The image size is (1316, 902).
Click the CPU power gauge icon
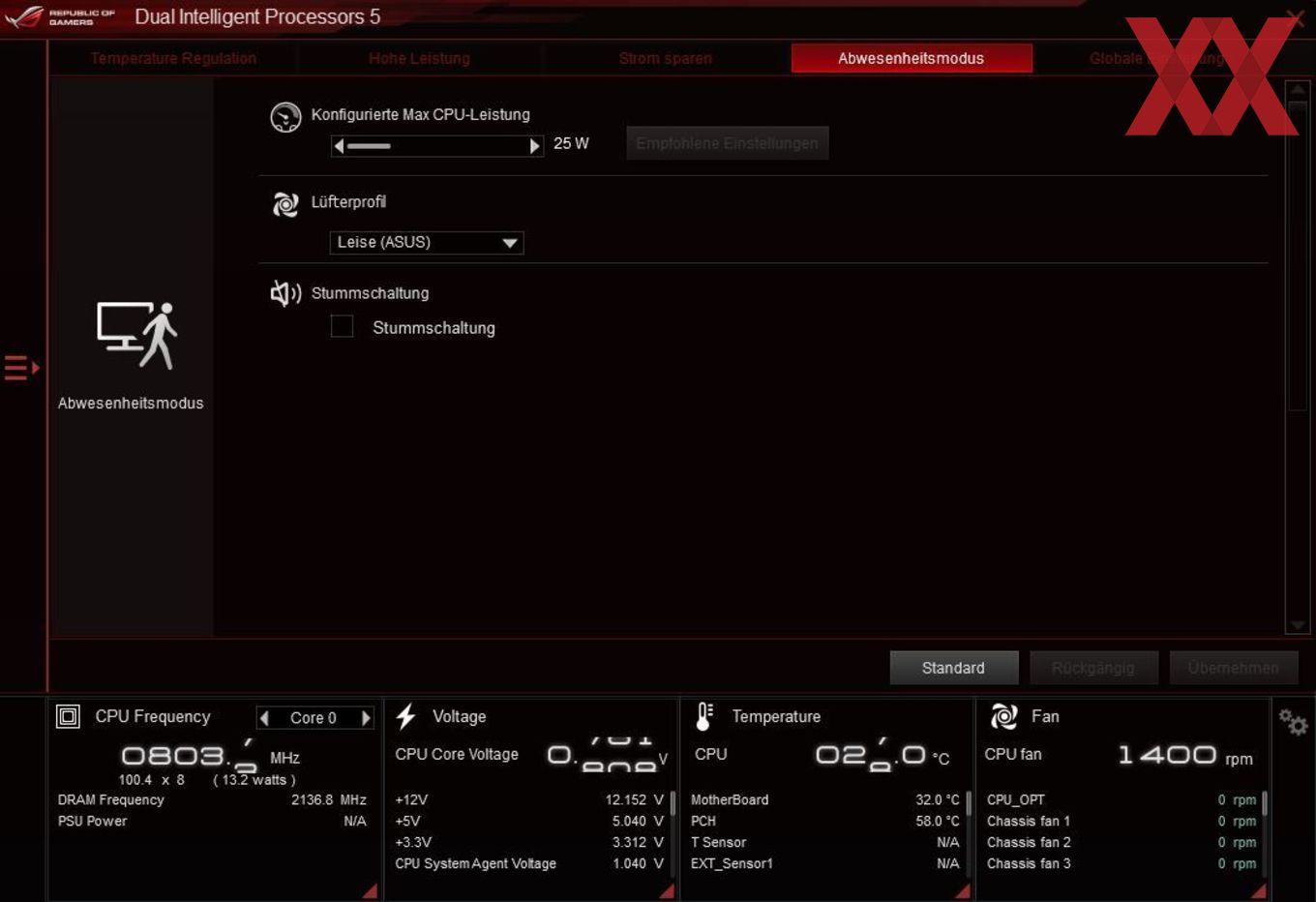(x=285, y=117)
